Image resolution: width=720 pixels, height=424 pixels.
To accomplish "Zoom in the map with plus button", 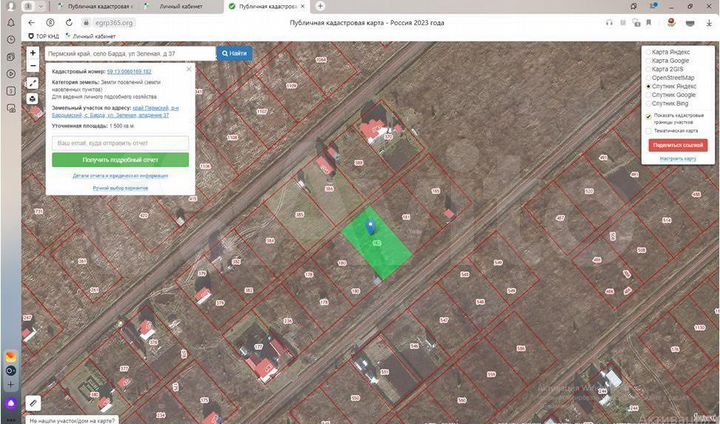I will (33, 54).
